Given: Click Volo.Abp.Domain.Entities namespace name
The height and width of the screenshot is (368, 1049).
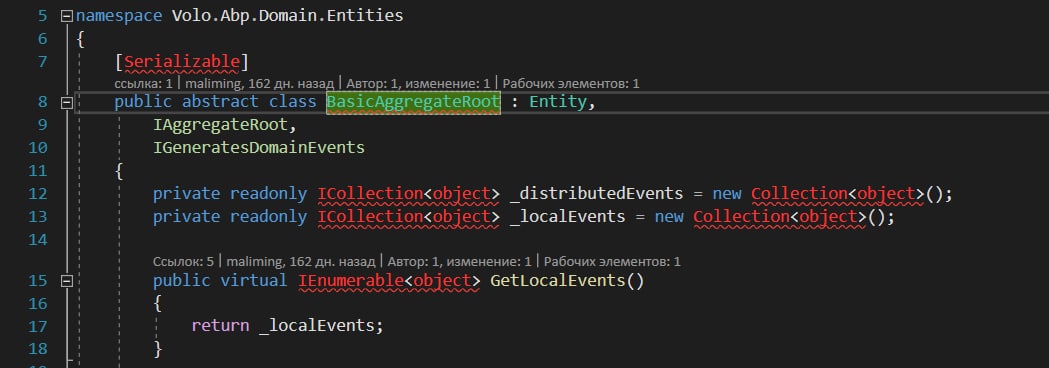Looking at the screenshot, I should click(288, 16).
